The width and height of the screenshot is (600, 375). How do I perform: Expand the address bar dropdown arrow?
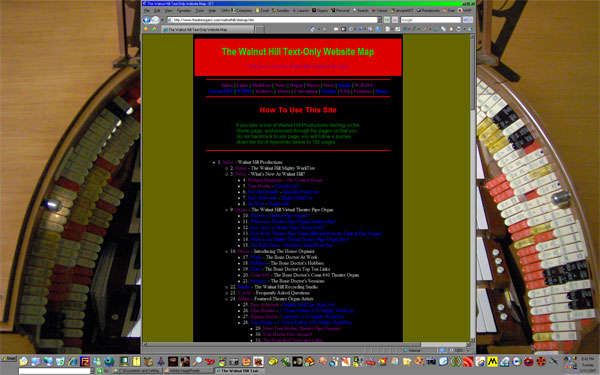pos(380,20)
